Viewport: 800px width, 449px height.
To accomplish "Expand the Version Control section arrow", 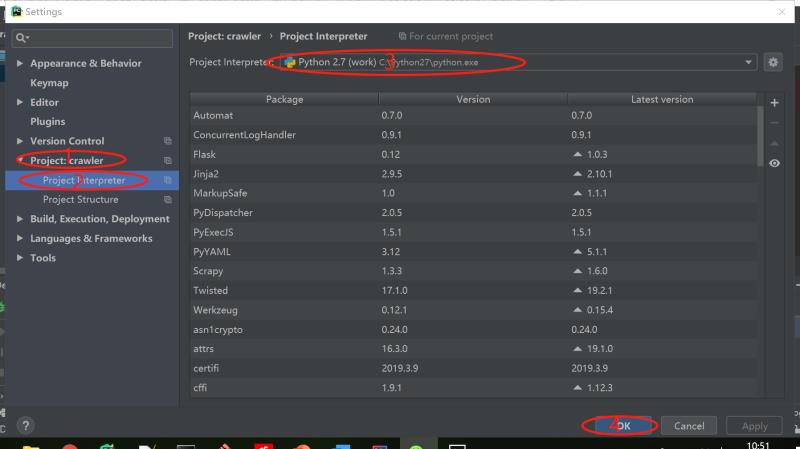I will pos(19,141).
